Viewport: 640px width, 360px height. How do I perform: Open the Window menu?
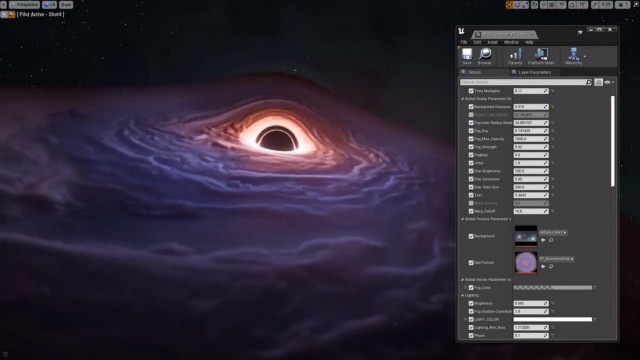(511, 42)
